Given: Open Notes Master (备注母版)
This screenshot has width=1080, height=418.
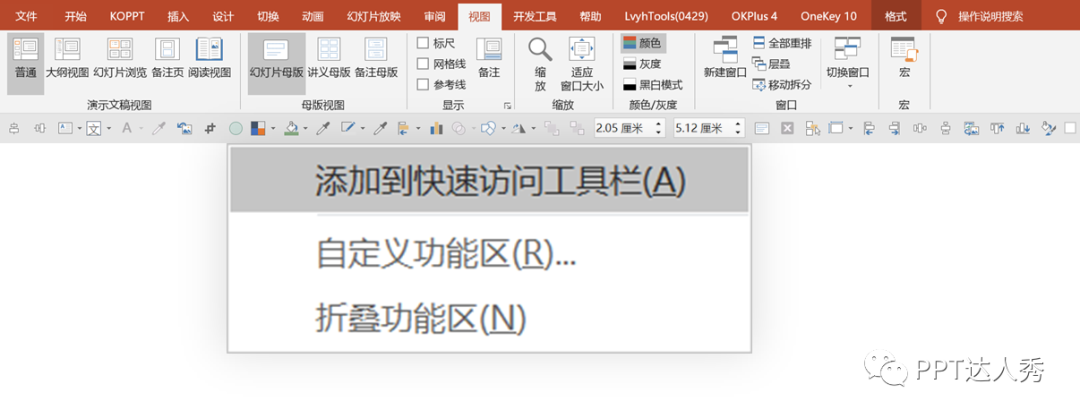Looking at the screenshot, I should 376,57.
